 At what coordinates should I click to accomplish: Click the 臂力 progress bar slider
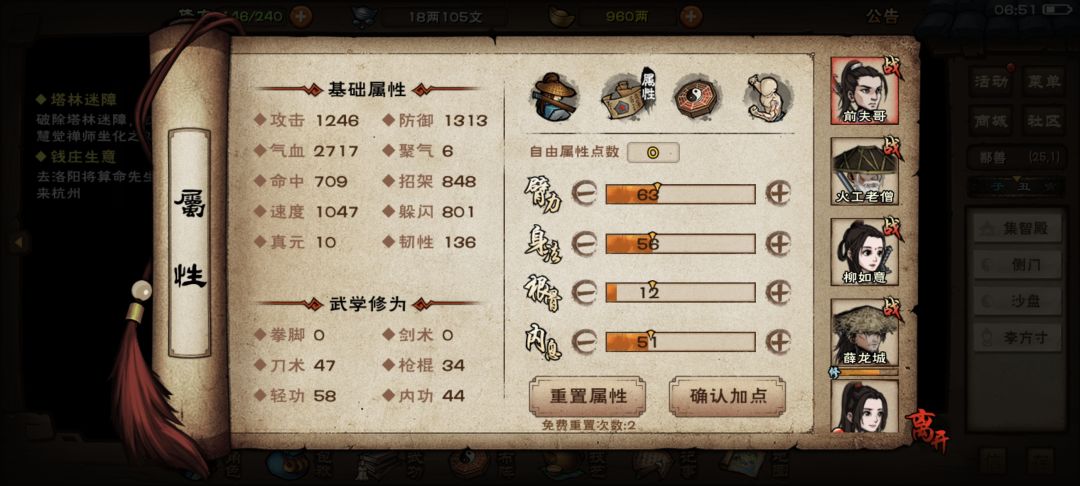pyautogui.click(x=681, y=194)
